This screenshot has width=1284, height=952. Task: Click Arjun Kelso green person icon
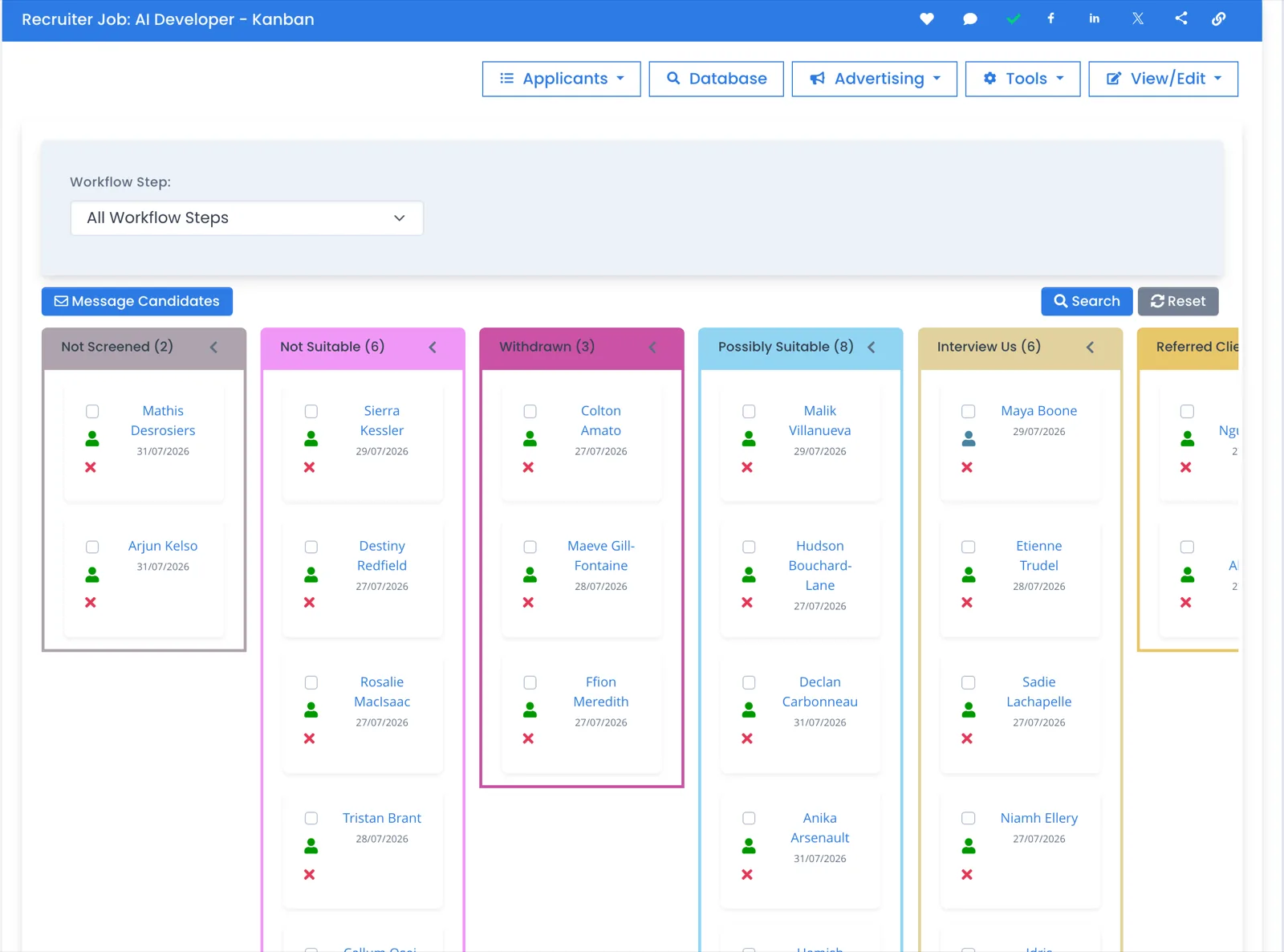(x=92, y=574)
